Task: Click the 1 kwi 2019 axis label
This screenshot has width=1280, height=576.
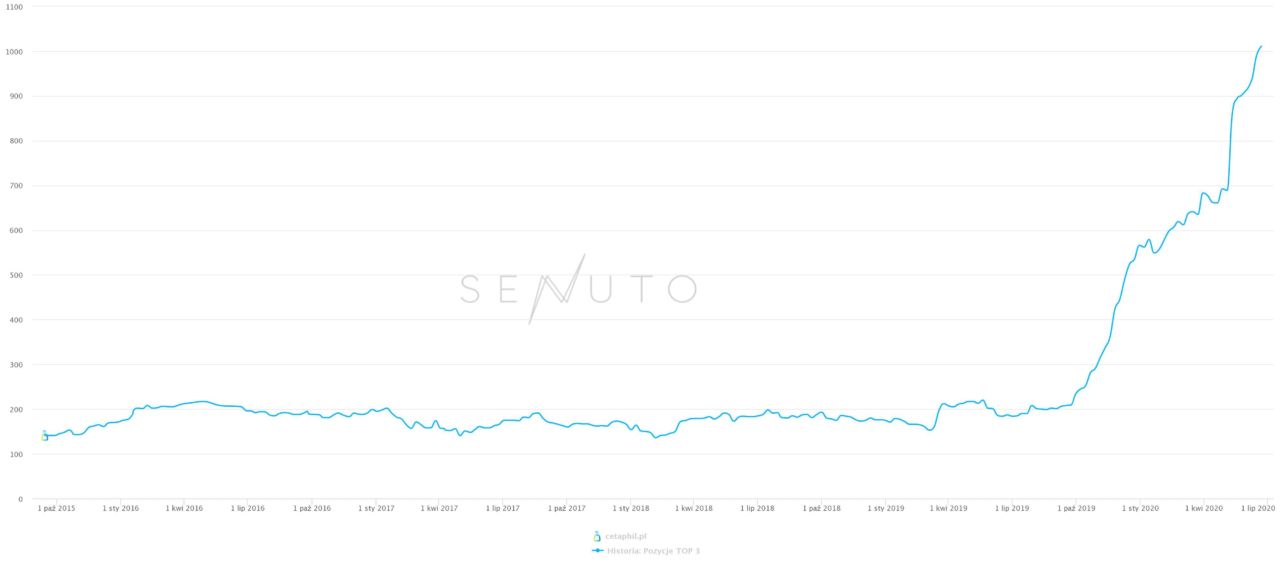Action: (949, 508)
